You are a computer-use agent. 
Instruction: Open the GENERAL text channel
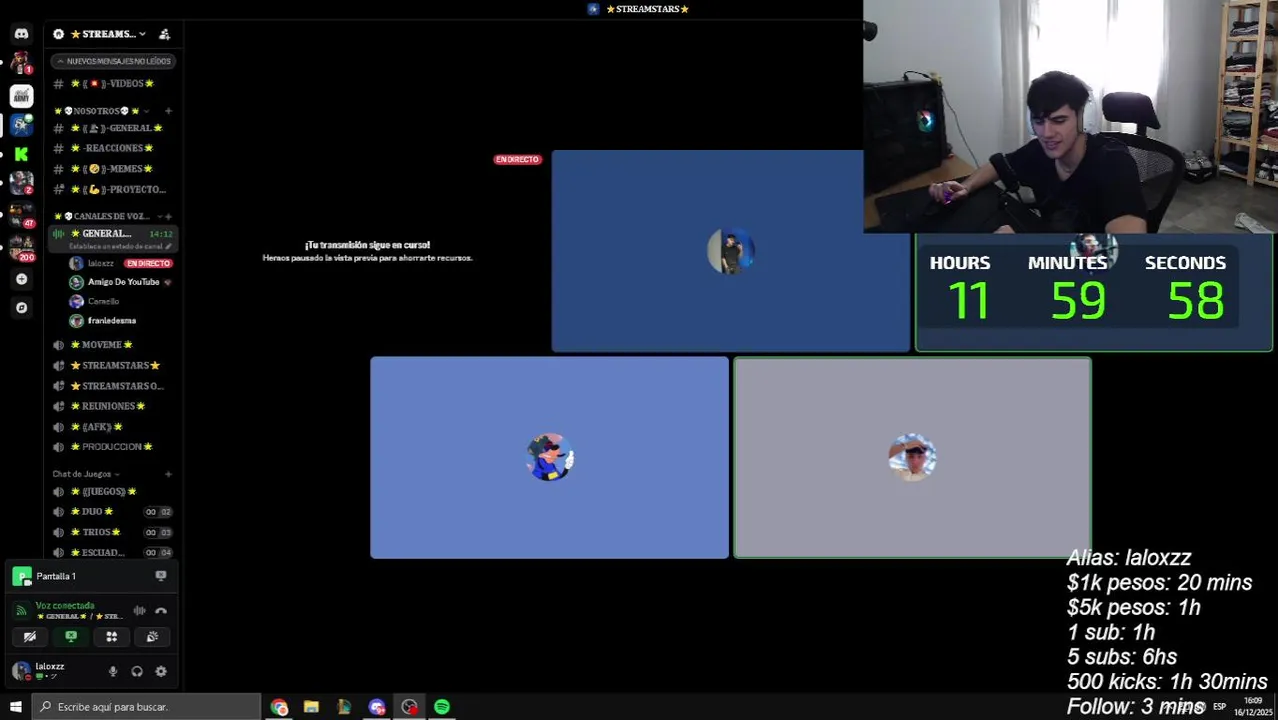[113, 128]
